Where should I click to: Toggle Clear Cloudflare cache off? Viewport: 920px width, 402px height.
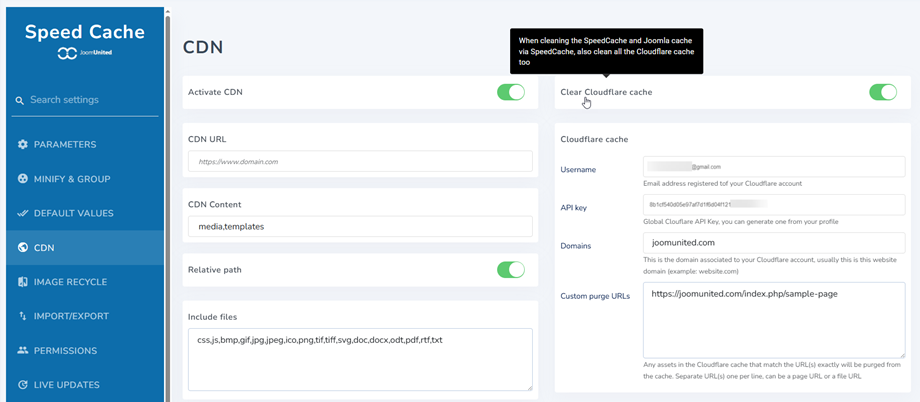pyautogui.click(x=882, y=92)
